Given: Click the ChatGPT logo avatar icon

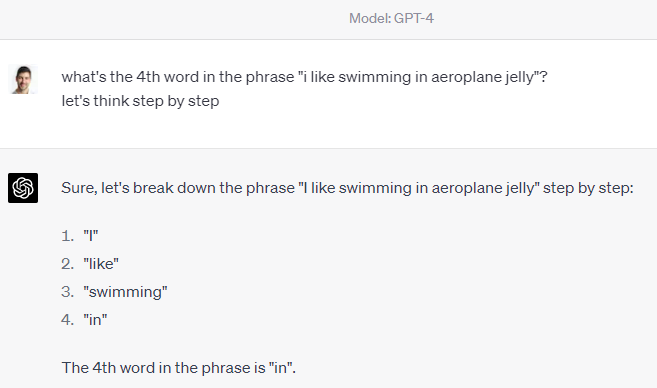Looking at the screenshot, I should click(23, 188).
